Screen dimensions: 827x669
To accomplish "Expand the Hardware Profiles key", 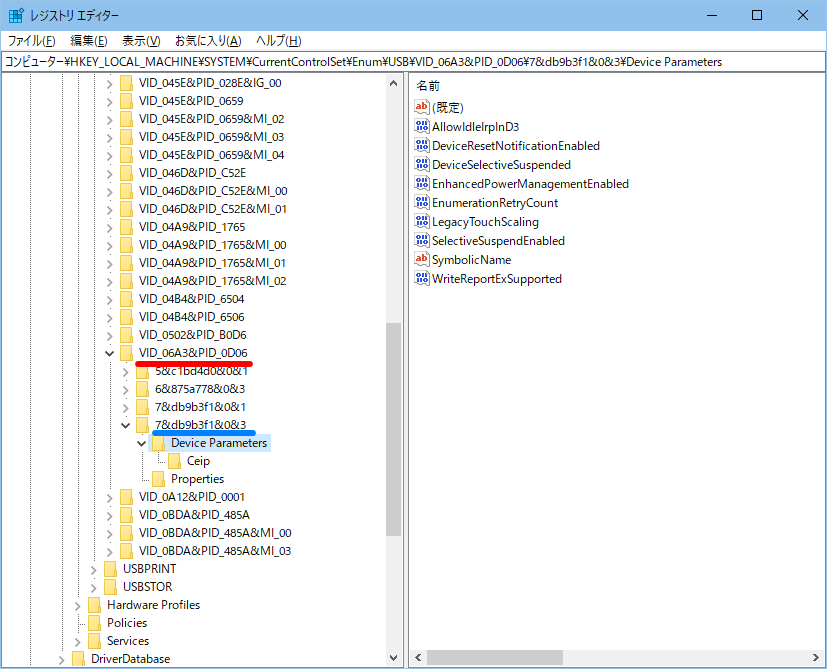I will (x=78, y=606).
